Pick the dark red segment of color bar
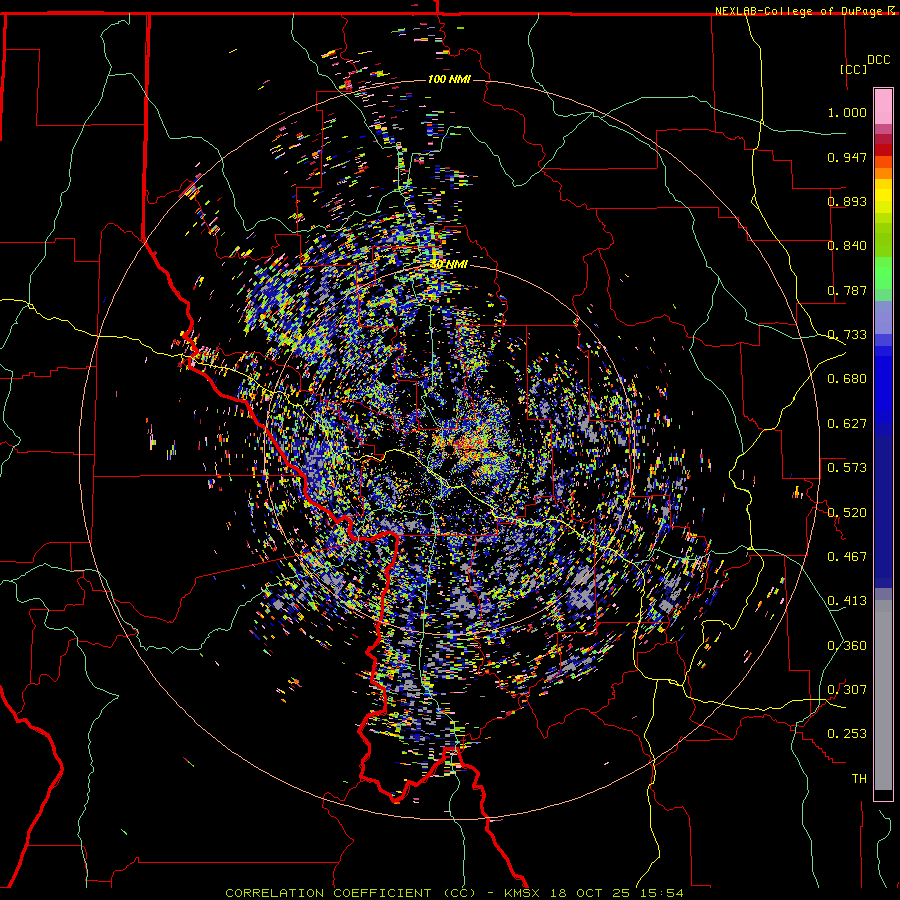Screen dimensions: 900x900 coord(883,150)
